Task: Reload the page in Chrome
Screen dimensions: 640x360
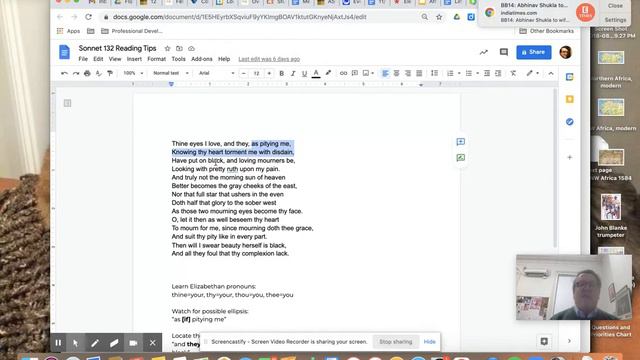Action: pos(89,17)
